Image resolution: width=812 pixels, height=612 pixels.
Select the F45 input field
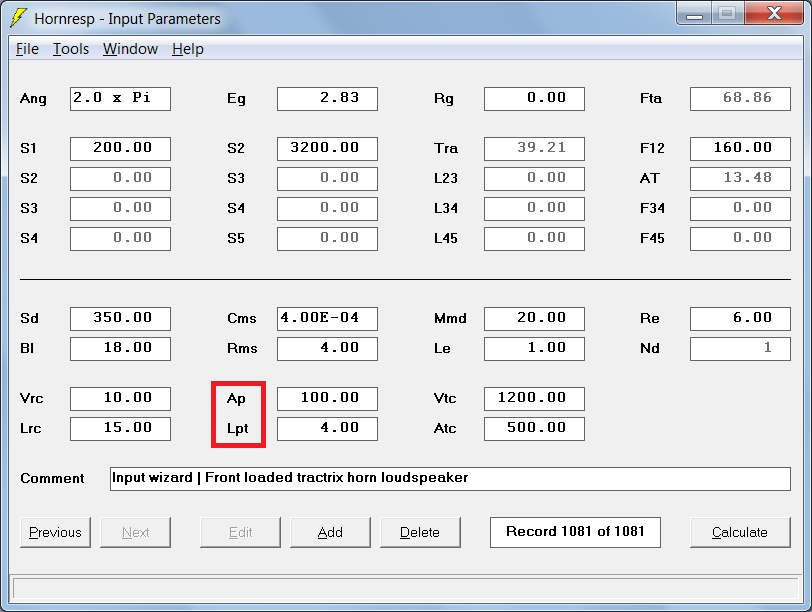pyautogui.click(x=741, y=239)
